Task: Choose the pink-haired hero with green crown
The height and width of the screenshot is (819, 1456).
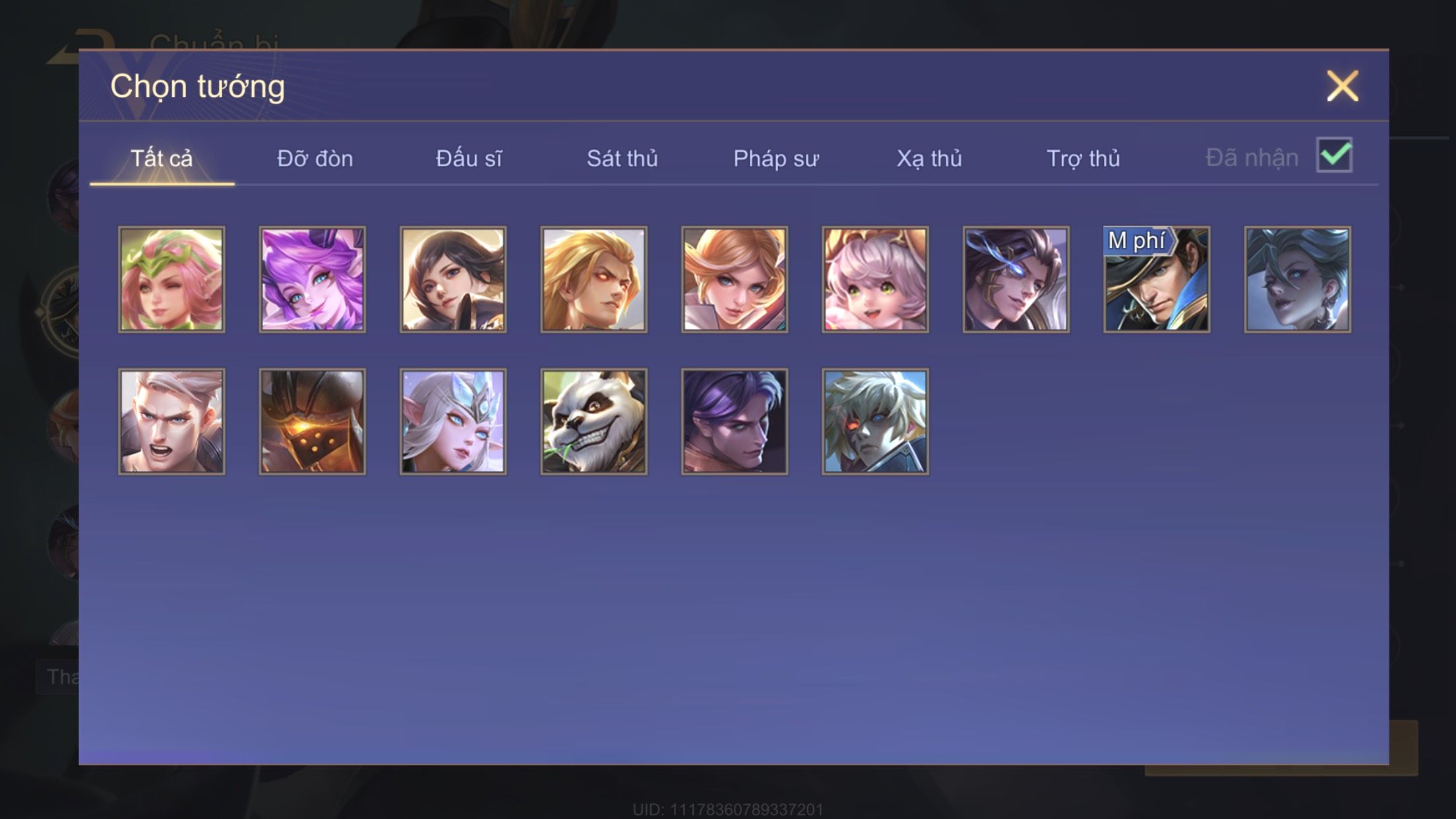Action: (171, 280)
